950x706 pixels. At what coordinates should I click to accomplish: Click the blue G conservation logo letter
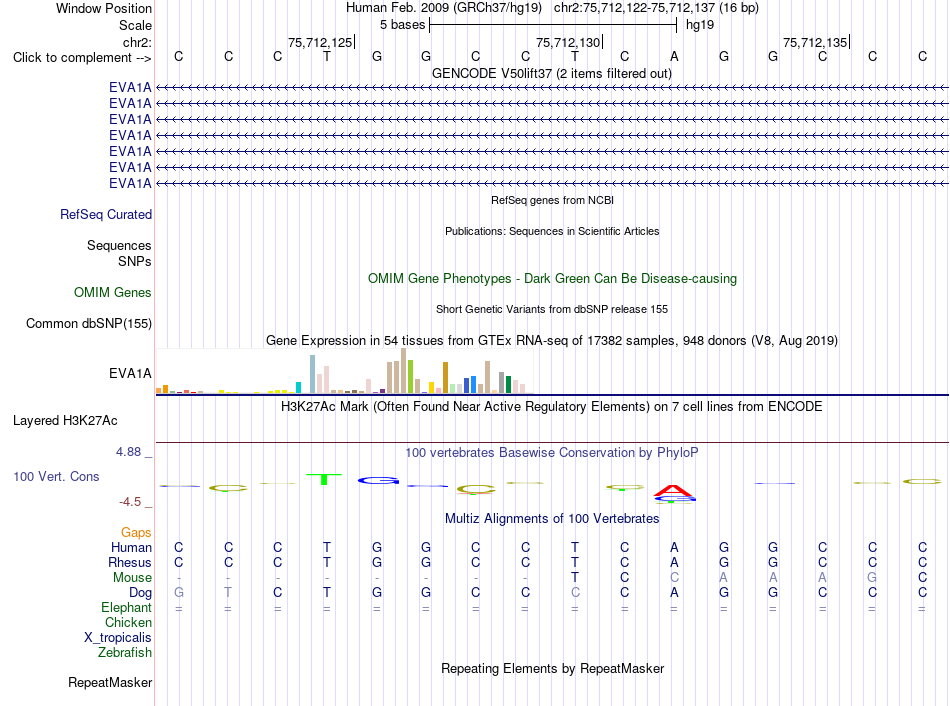pos(379,481)
